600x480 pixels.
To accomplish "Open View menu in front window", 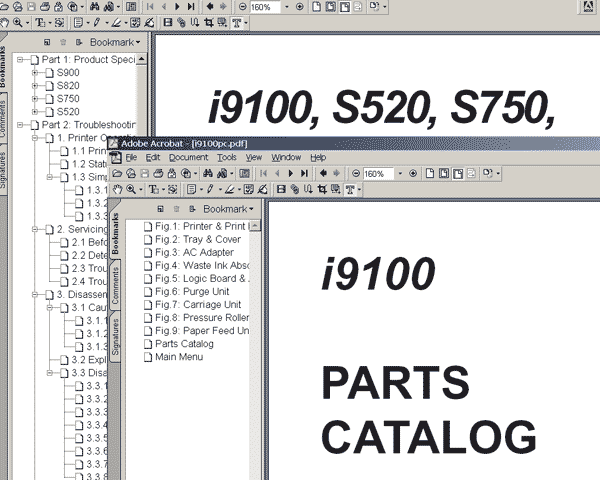I will click(x=254, y=157).
